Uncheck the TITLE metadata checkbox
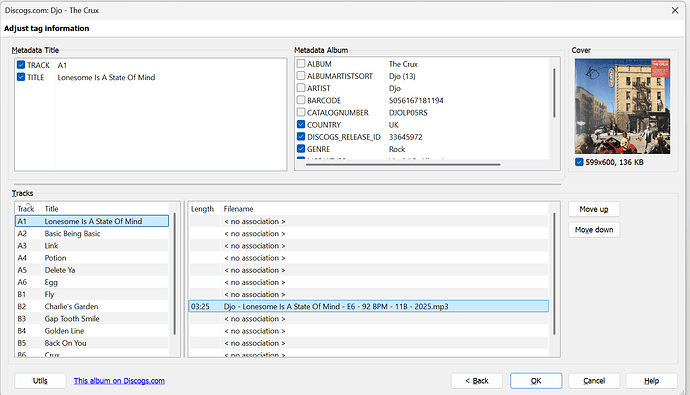The height and width of the screenshot is (395, 690). [21, 77]
